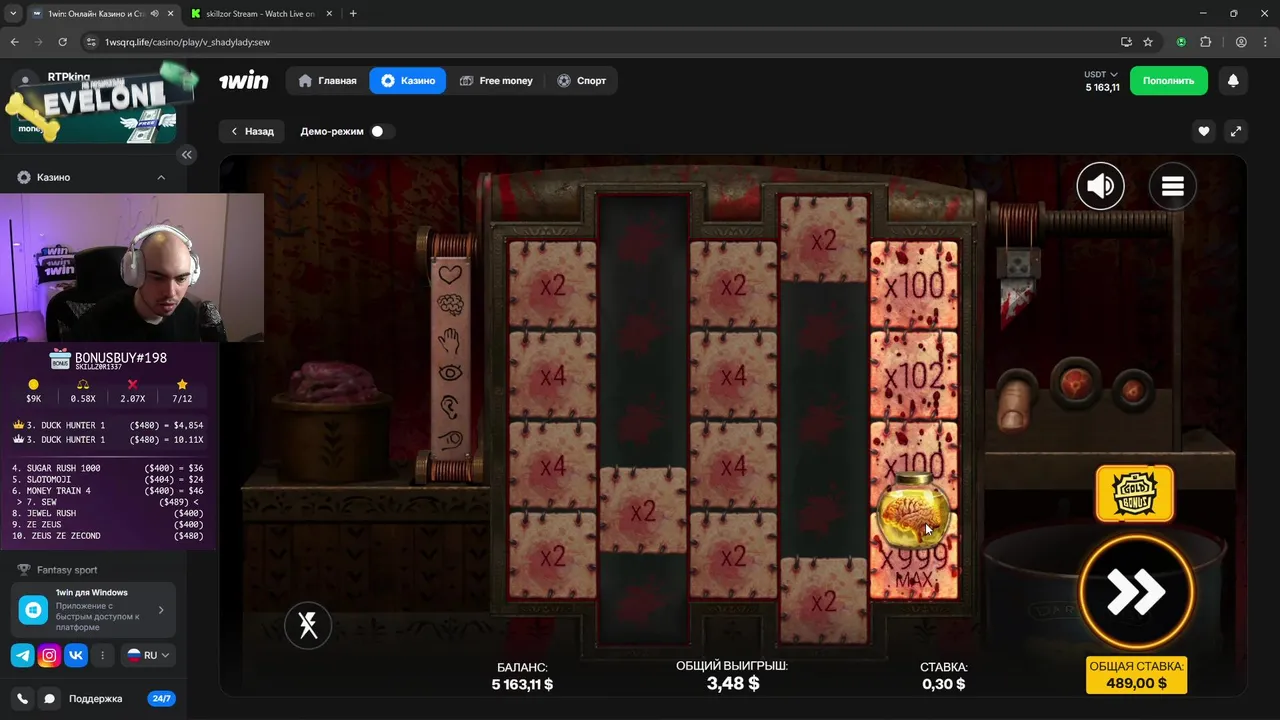Screen dimensions: 1280x720
Task: Click the 1win logo
Action: tap(244, 80)
